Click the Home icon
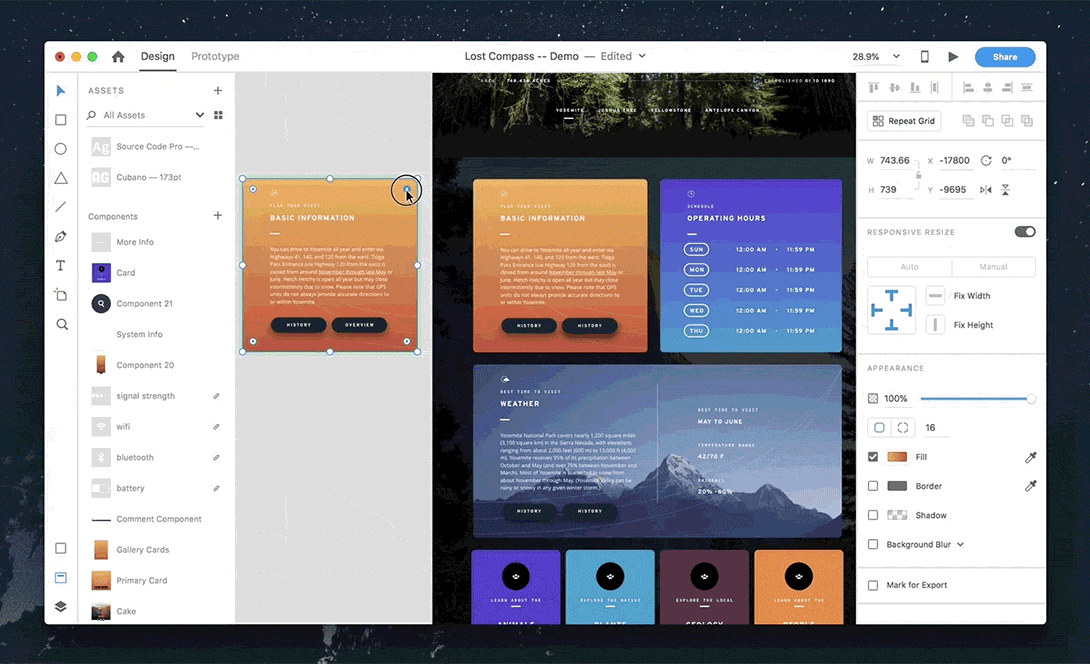The height and width of the screenshot is (664, 1090). click(x=118, y=57)
